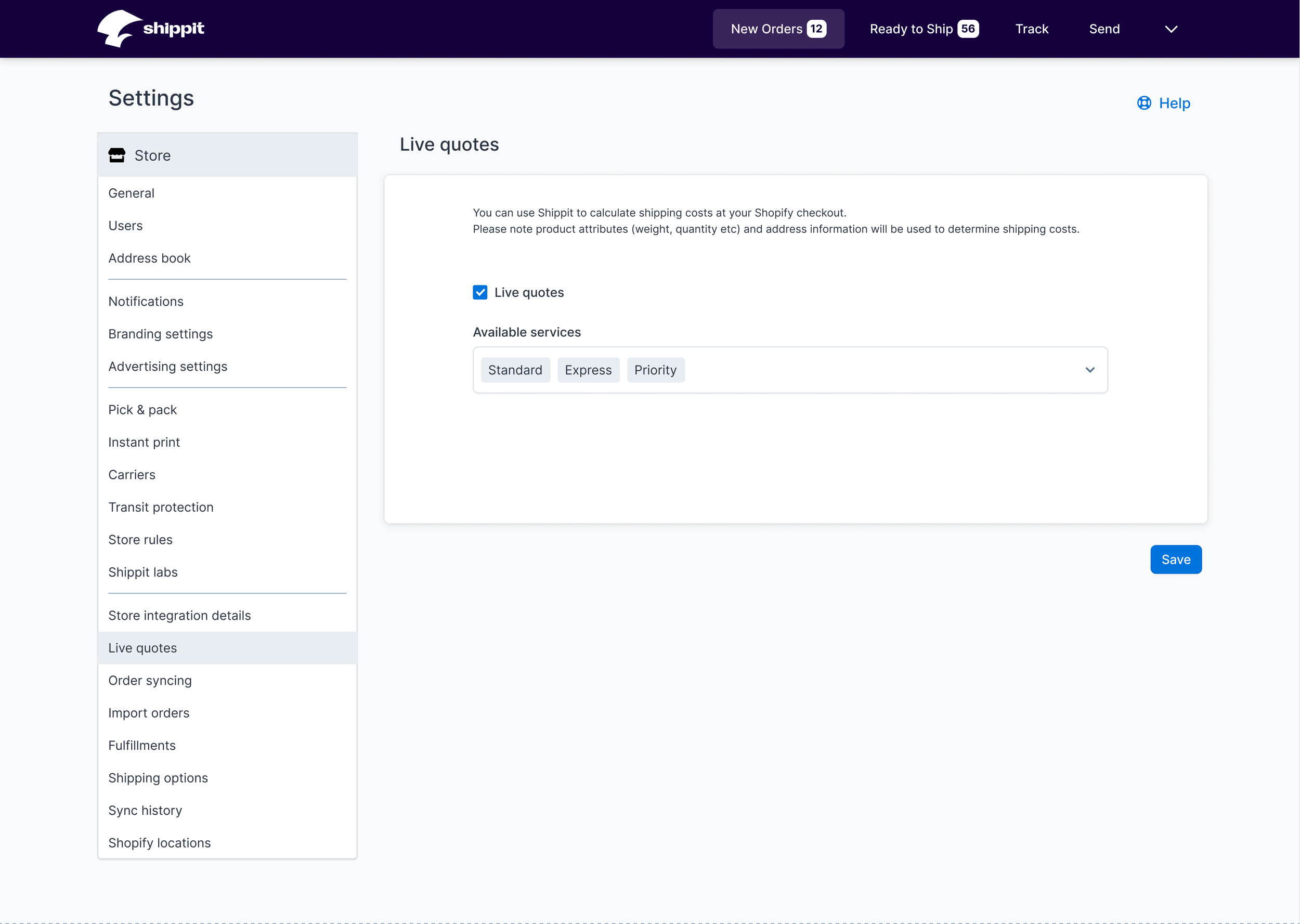Select the Priority service tag
The width and height of the screenshot is (1300, 924).
coord(655,370)
